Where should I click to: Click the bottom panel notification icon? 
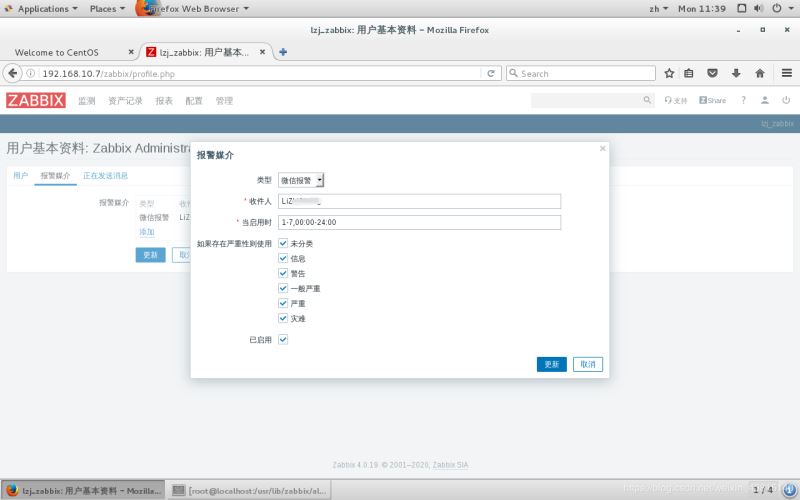point(789,490)
